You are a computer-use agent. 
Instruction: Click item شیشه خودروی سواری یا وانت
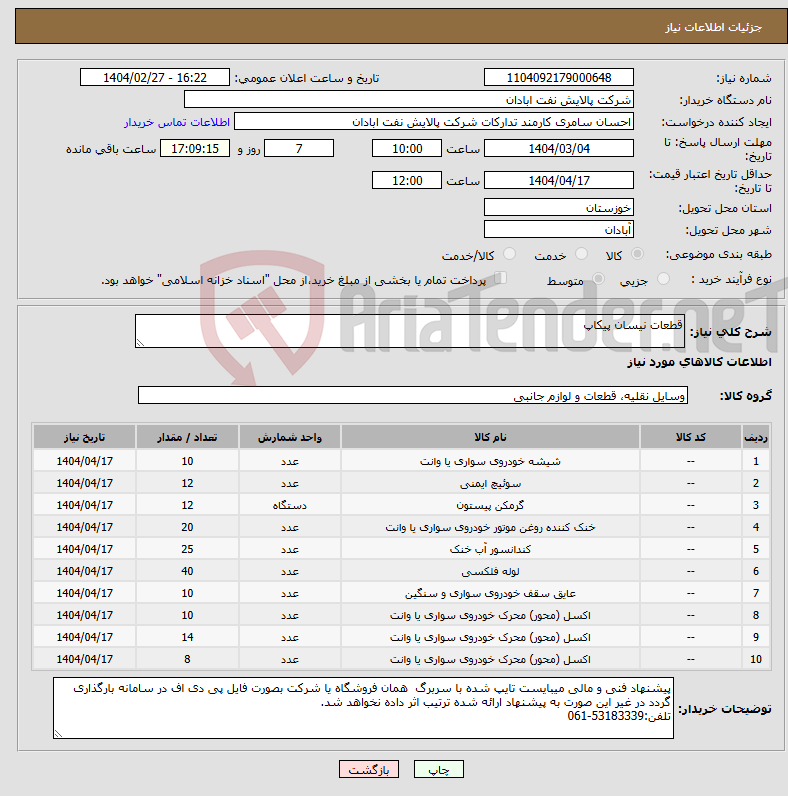pyautogui.click(x=490, y=461)
